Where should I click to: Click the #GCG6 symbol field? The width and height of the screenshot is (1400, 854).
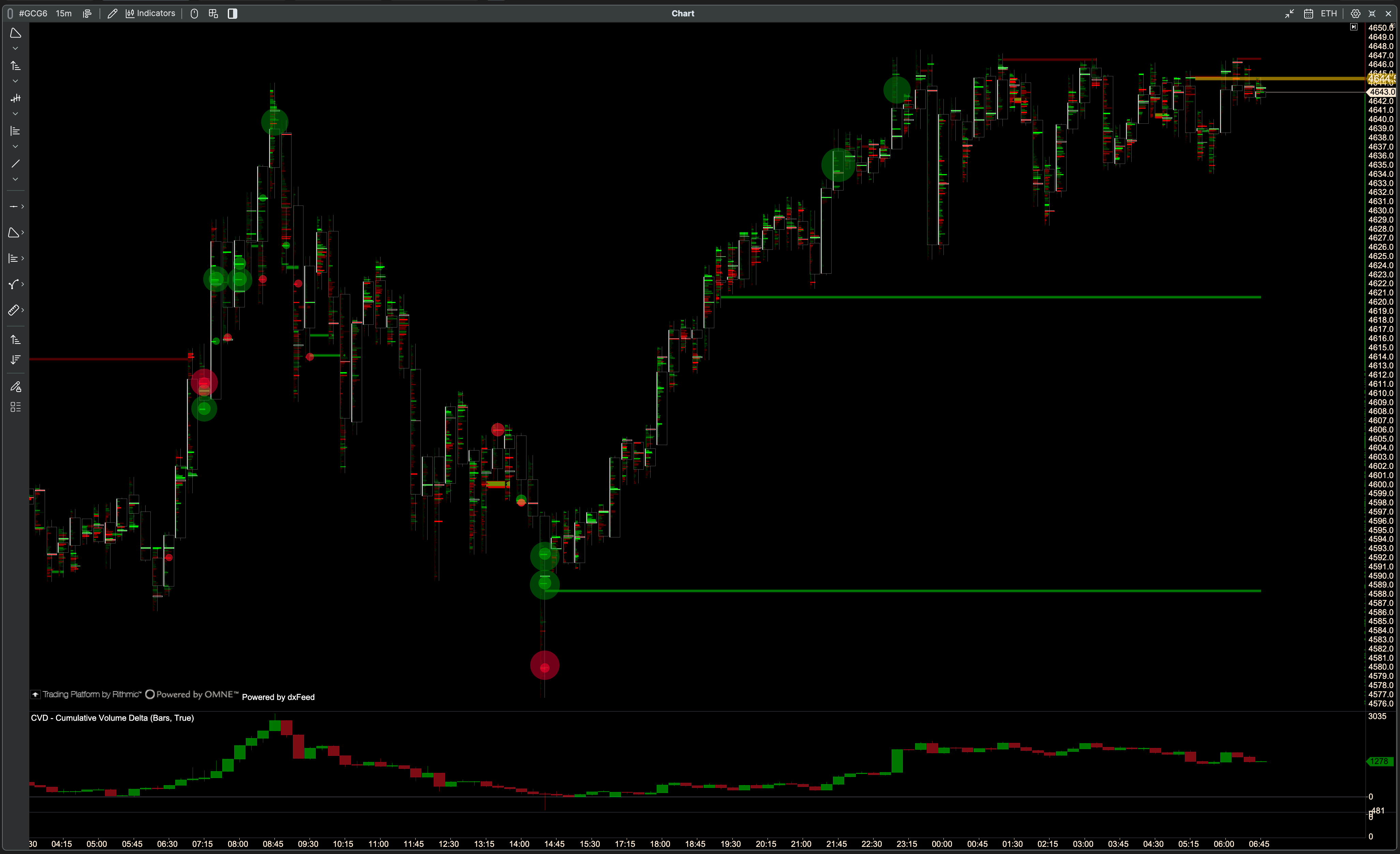[x=33, y=14]
